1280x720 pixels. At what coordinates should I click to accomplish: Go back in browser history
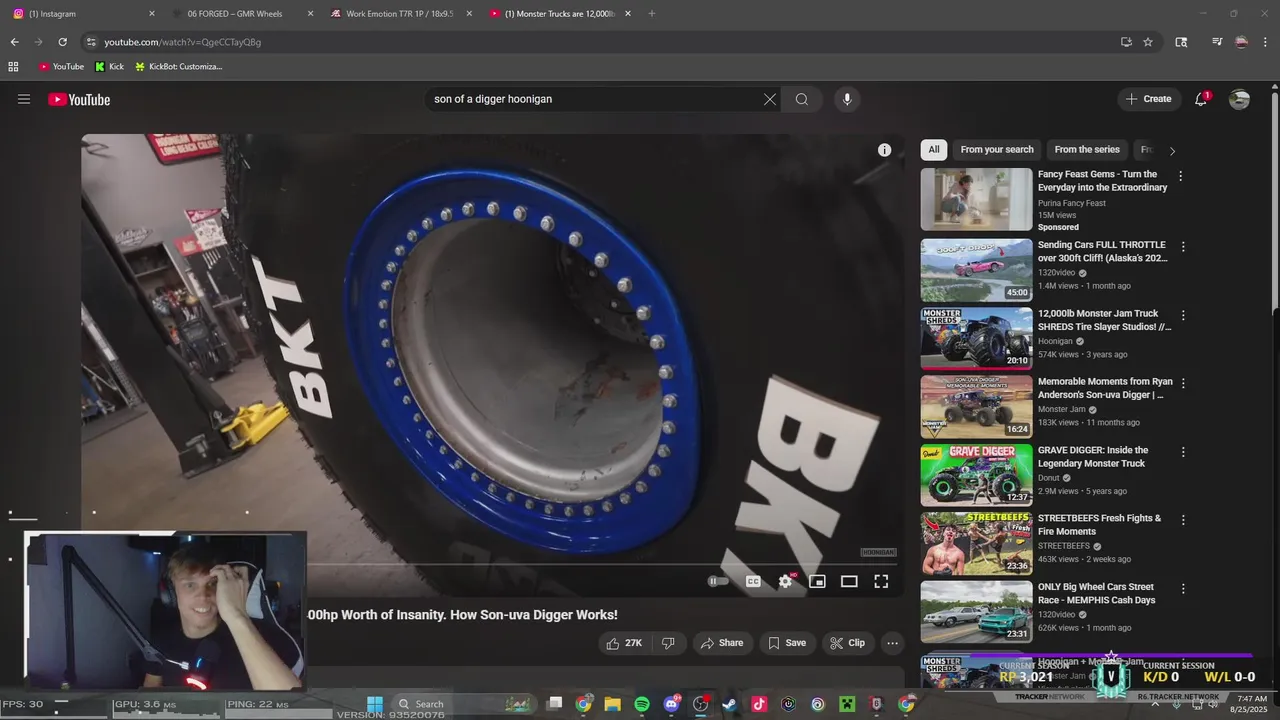[x=14, y=42]
